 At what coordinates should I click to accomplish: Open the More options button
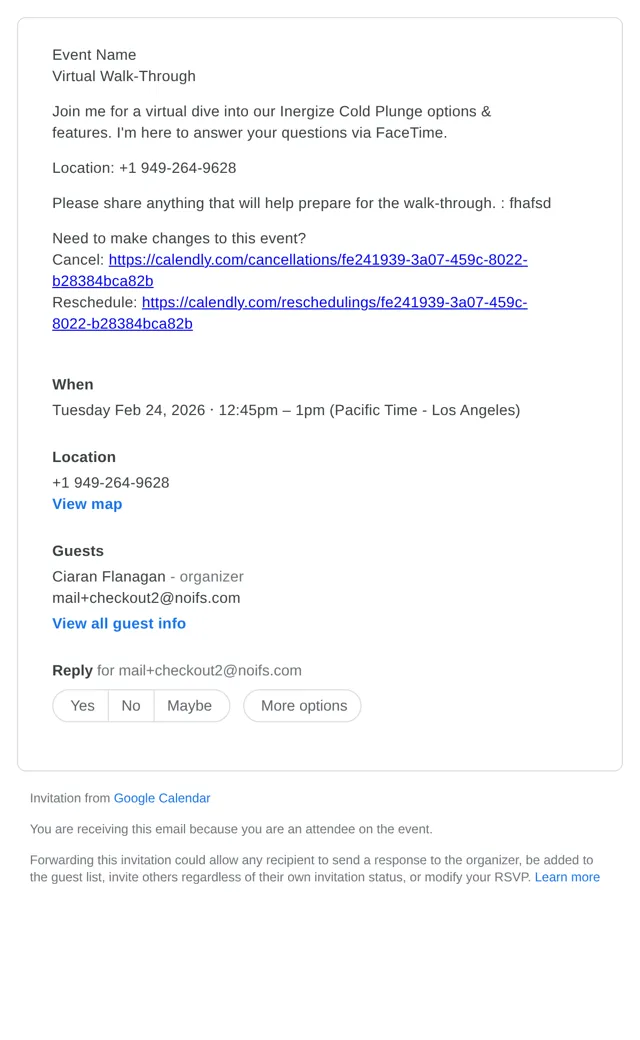coord(302,706)
